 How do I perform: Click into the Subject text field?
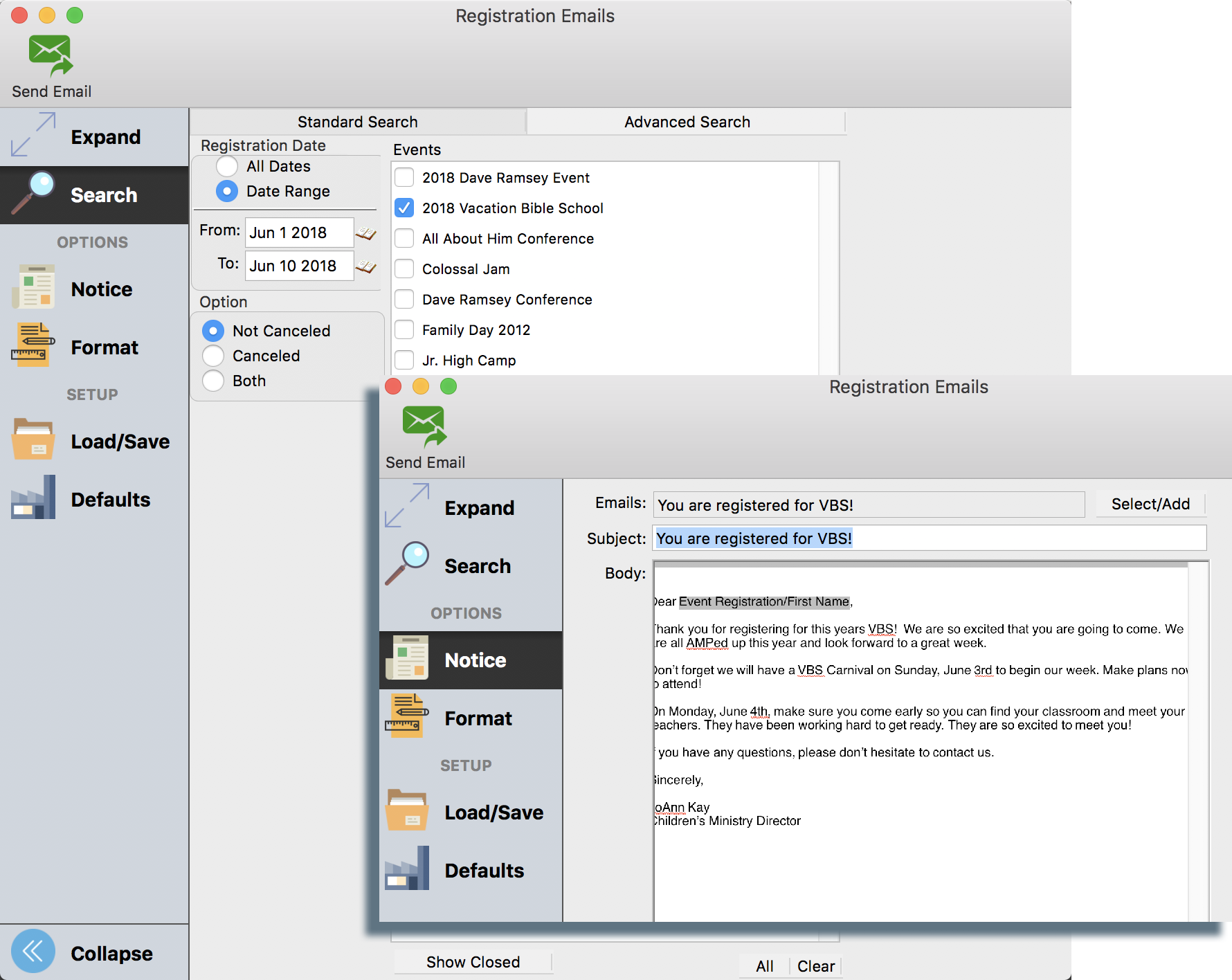(x=1024, y=538)
